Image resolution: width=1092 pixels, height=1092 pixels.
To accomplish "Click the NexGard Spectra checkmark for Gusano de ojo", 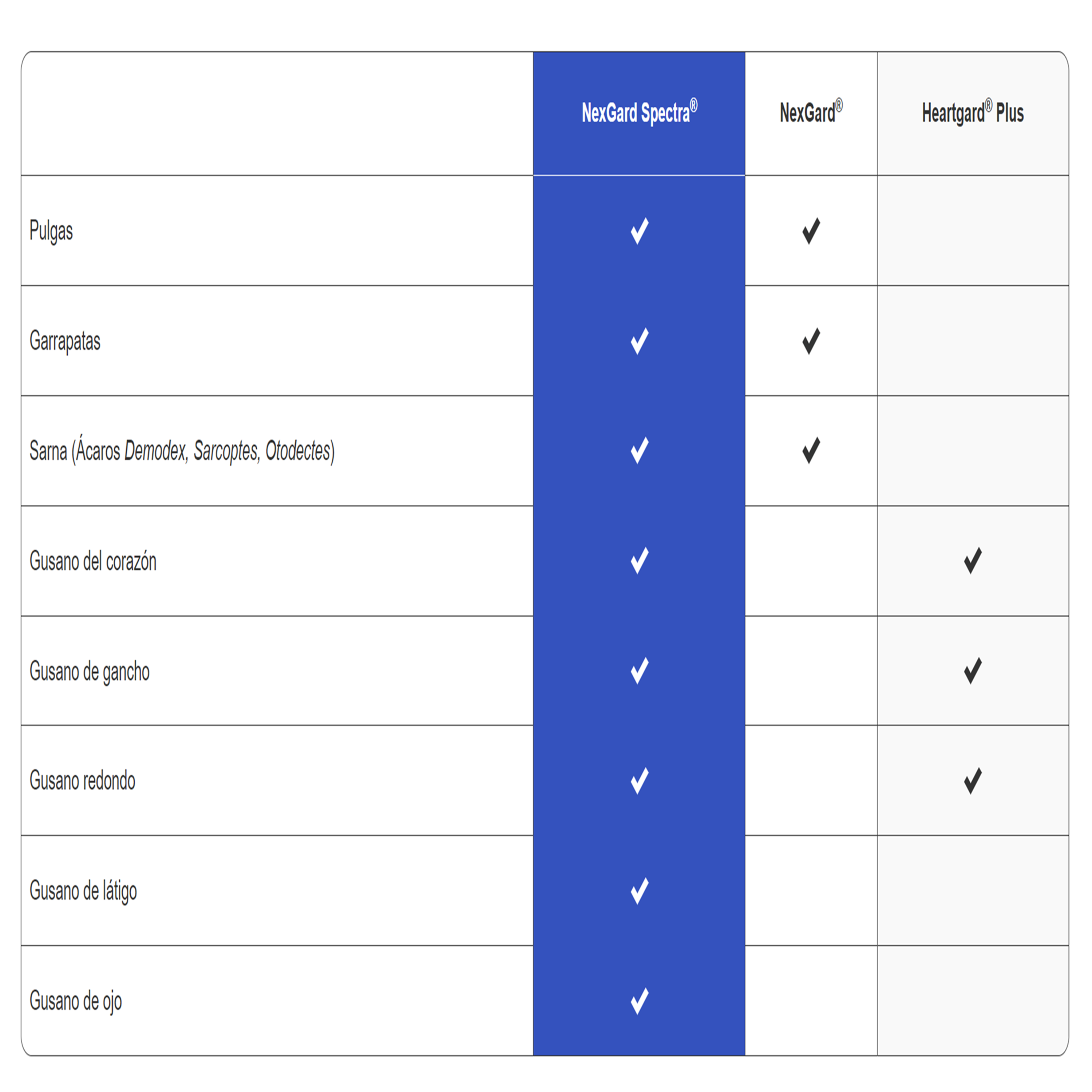I will point(639,1001).
